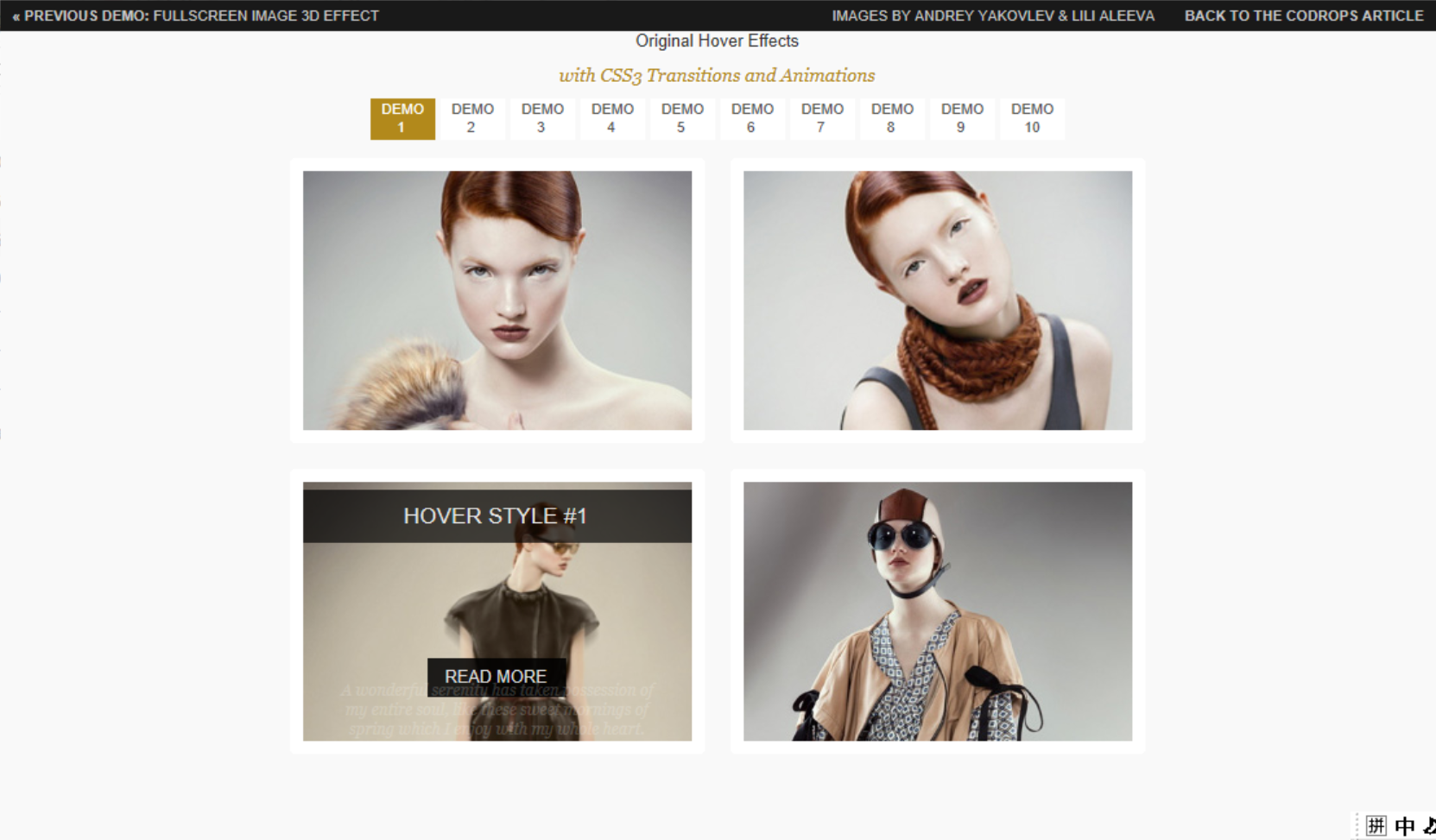Click the READ MORE button on Hover Style #1

497,677
